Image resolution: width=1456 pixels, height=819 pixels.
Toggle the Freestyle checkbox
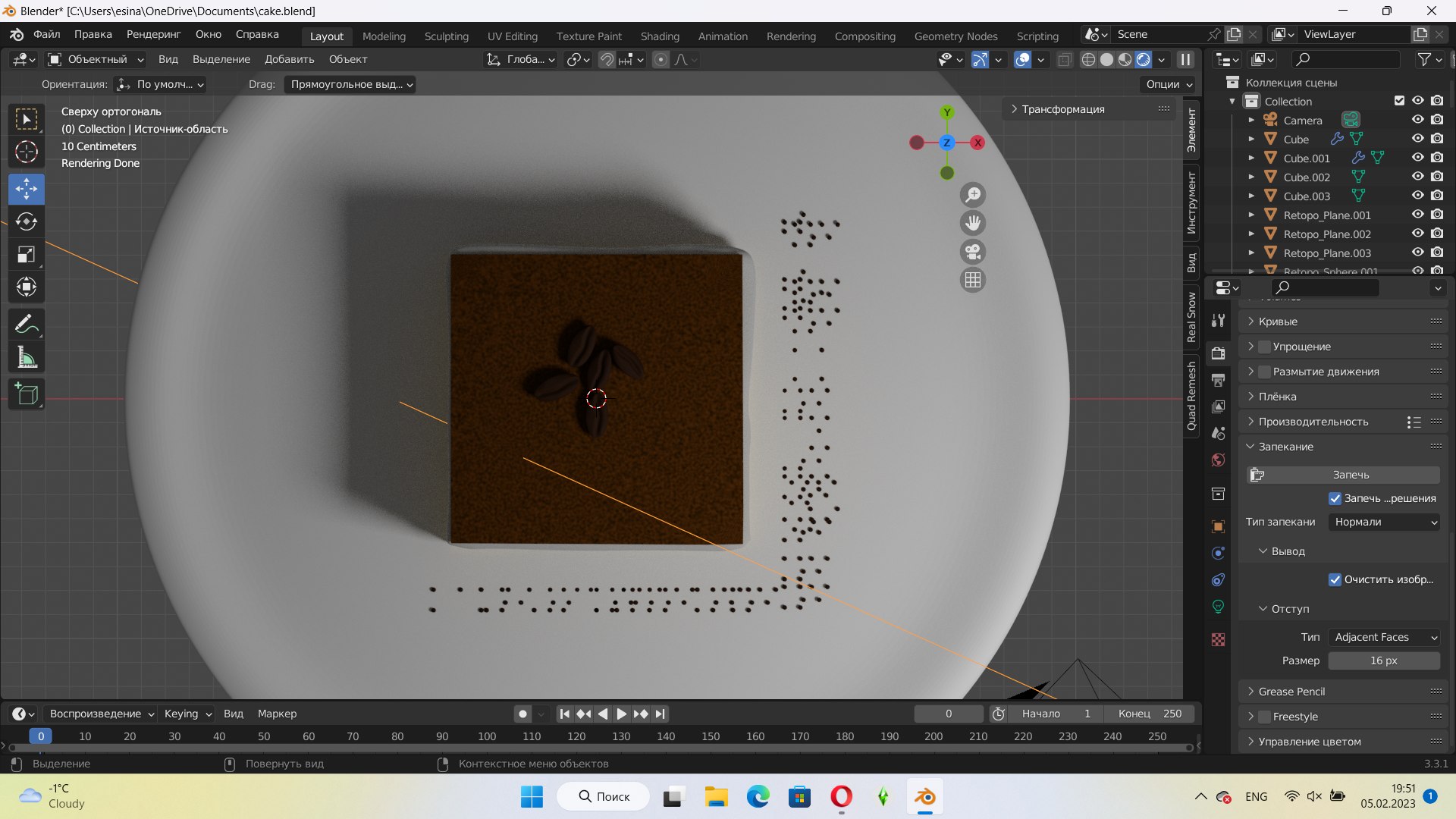click(1264, 717)
